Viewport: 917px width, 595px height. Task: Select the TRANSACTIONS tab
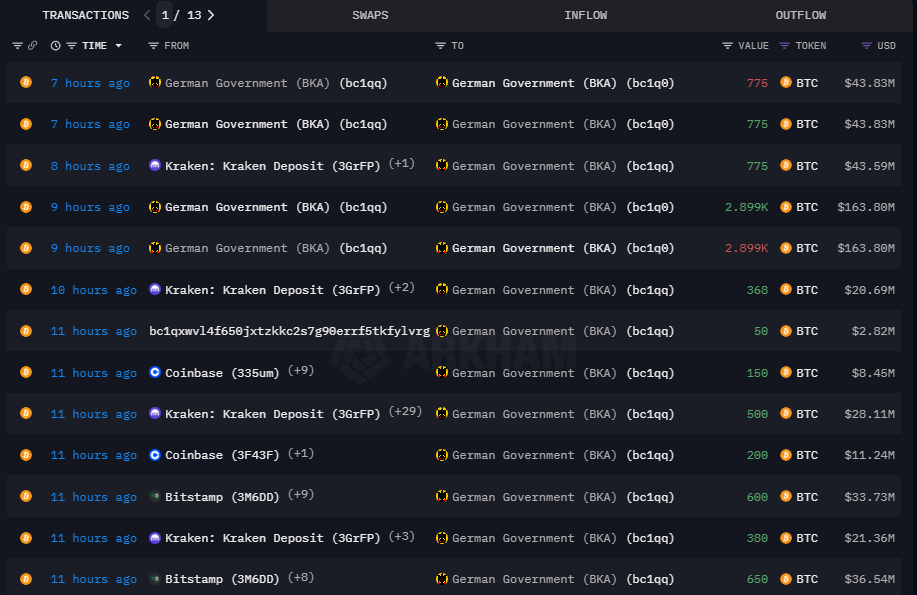85,15
